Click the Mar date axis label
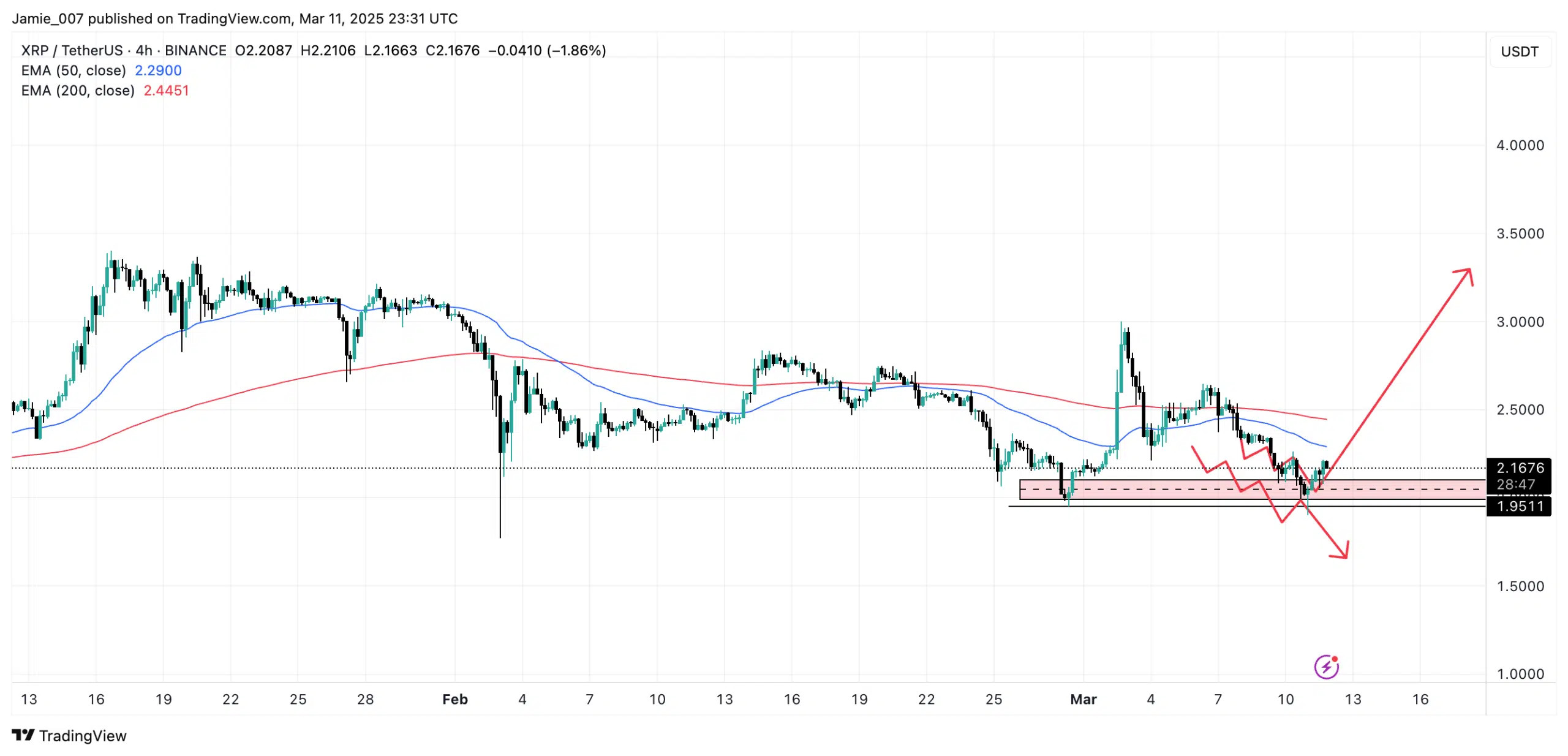Image resolution: width=1568 pixels, height=756 pixels. pyautogui.click(x=1083, y=699)
